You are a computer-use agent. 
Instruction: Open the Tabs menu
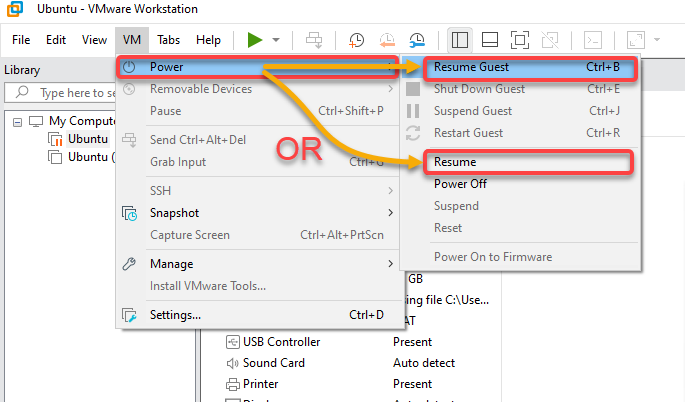(169, 40)
